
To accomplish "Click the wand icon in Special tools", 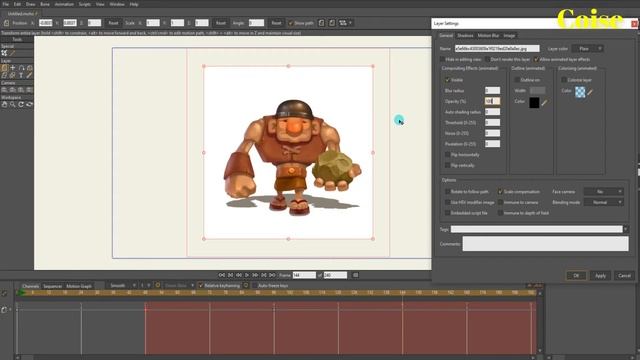I will pos(13,53).
